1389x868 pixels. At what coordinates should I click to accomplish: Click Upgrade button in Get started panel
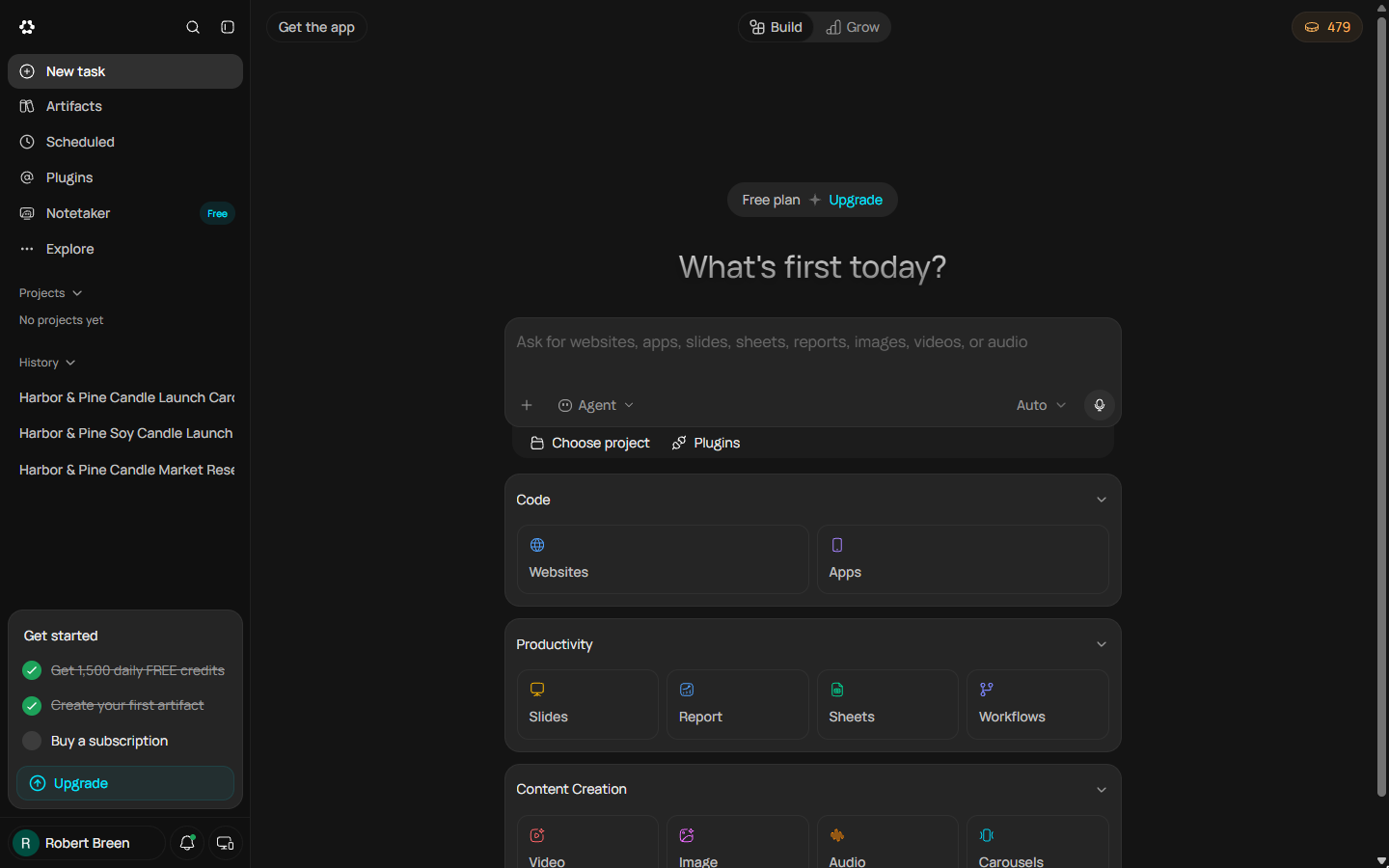125,783
